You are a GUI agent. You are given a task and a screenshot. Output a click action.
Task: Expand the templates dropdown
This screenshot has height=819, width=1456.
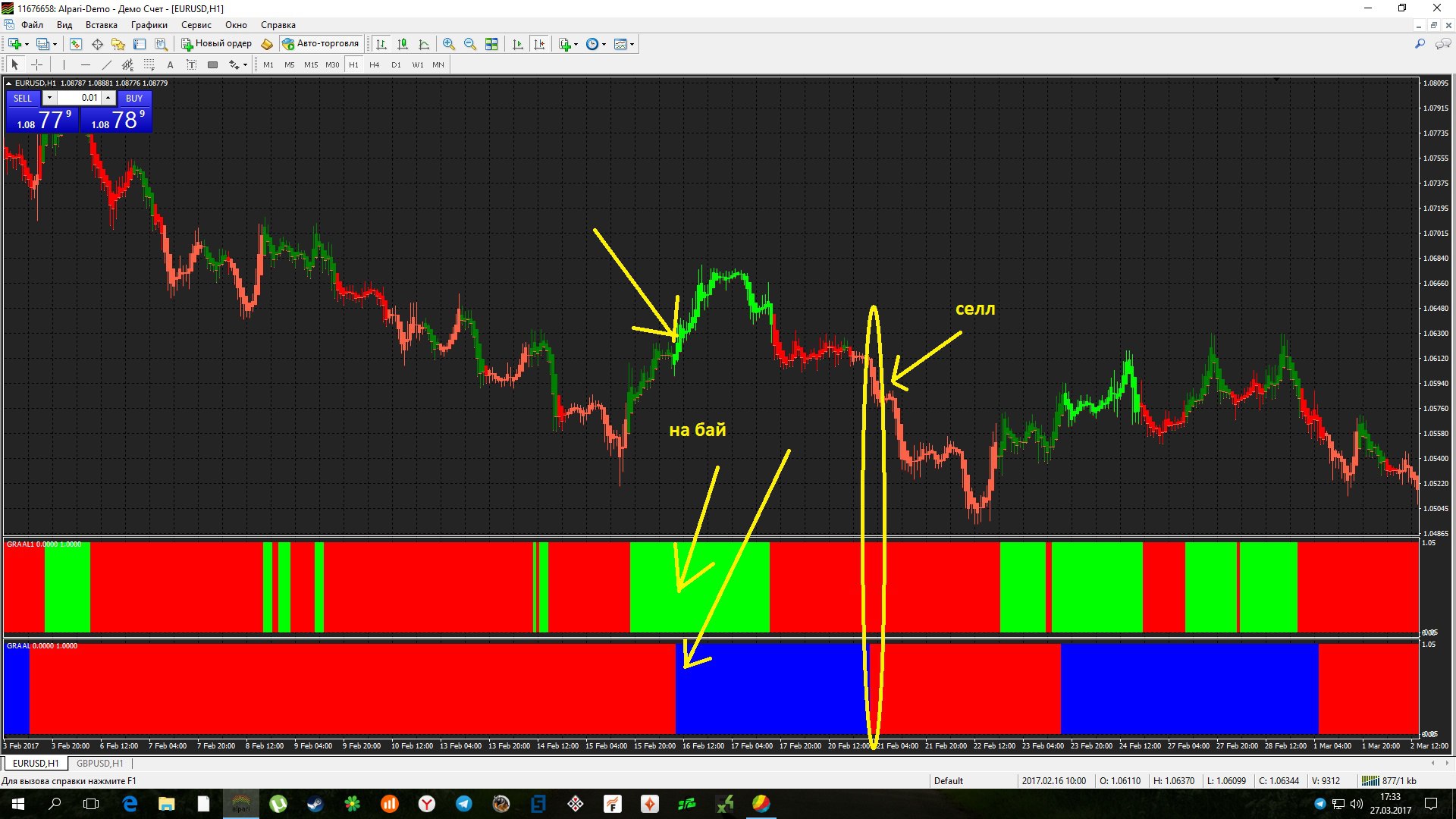click(632, 44)
